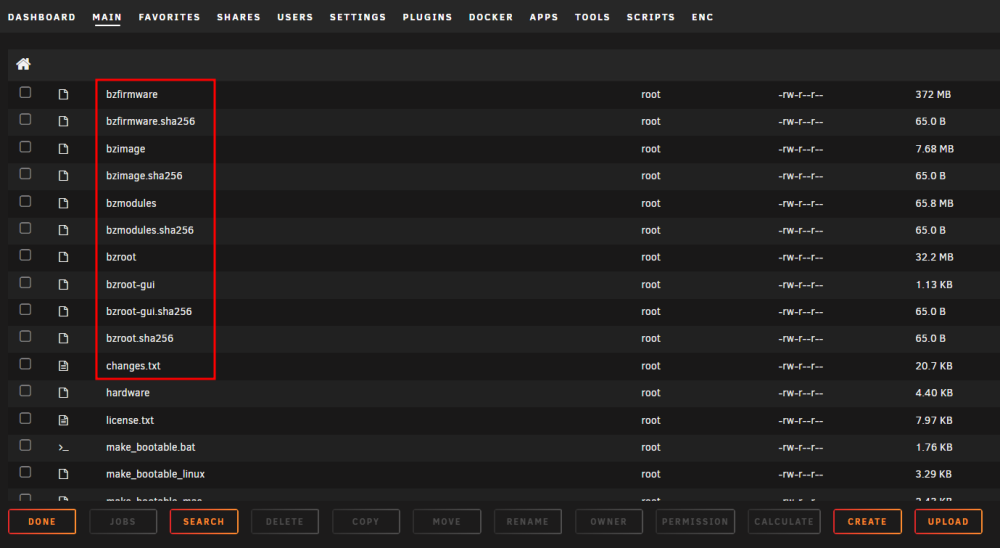Open the Settings tab
The height and width of the screenshot is (548, 1000).
coord(358,17)
